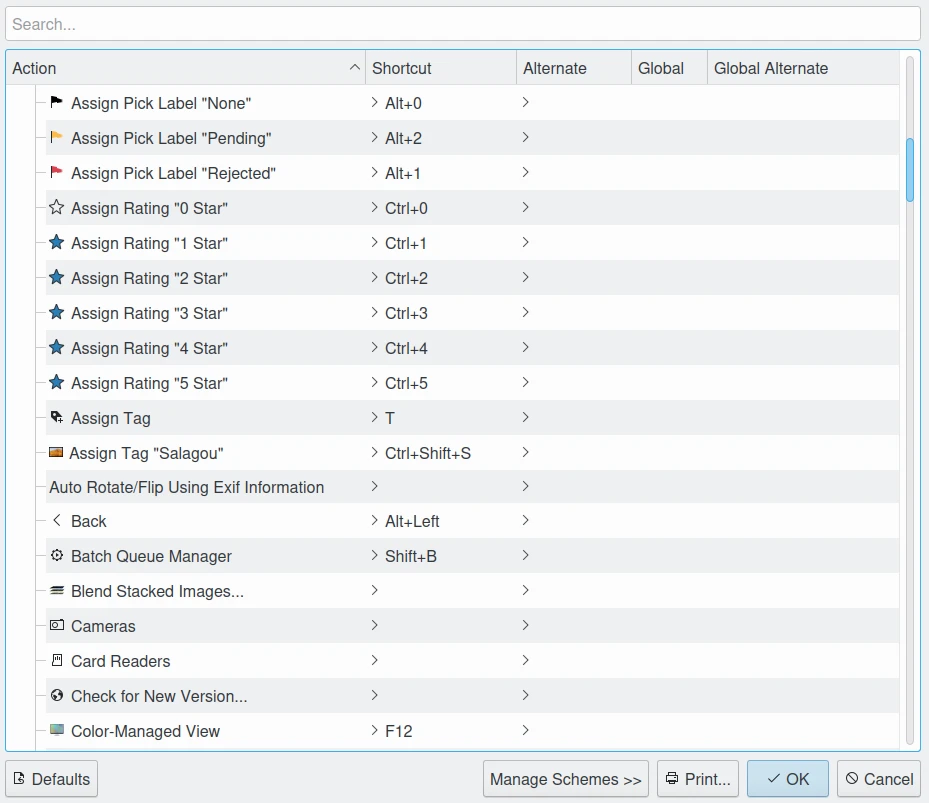Screen dimensions: 929x803
Task: Expand the Ctrl+Shift+S shortcut chevron
Action: point(374,452)
